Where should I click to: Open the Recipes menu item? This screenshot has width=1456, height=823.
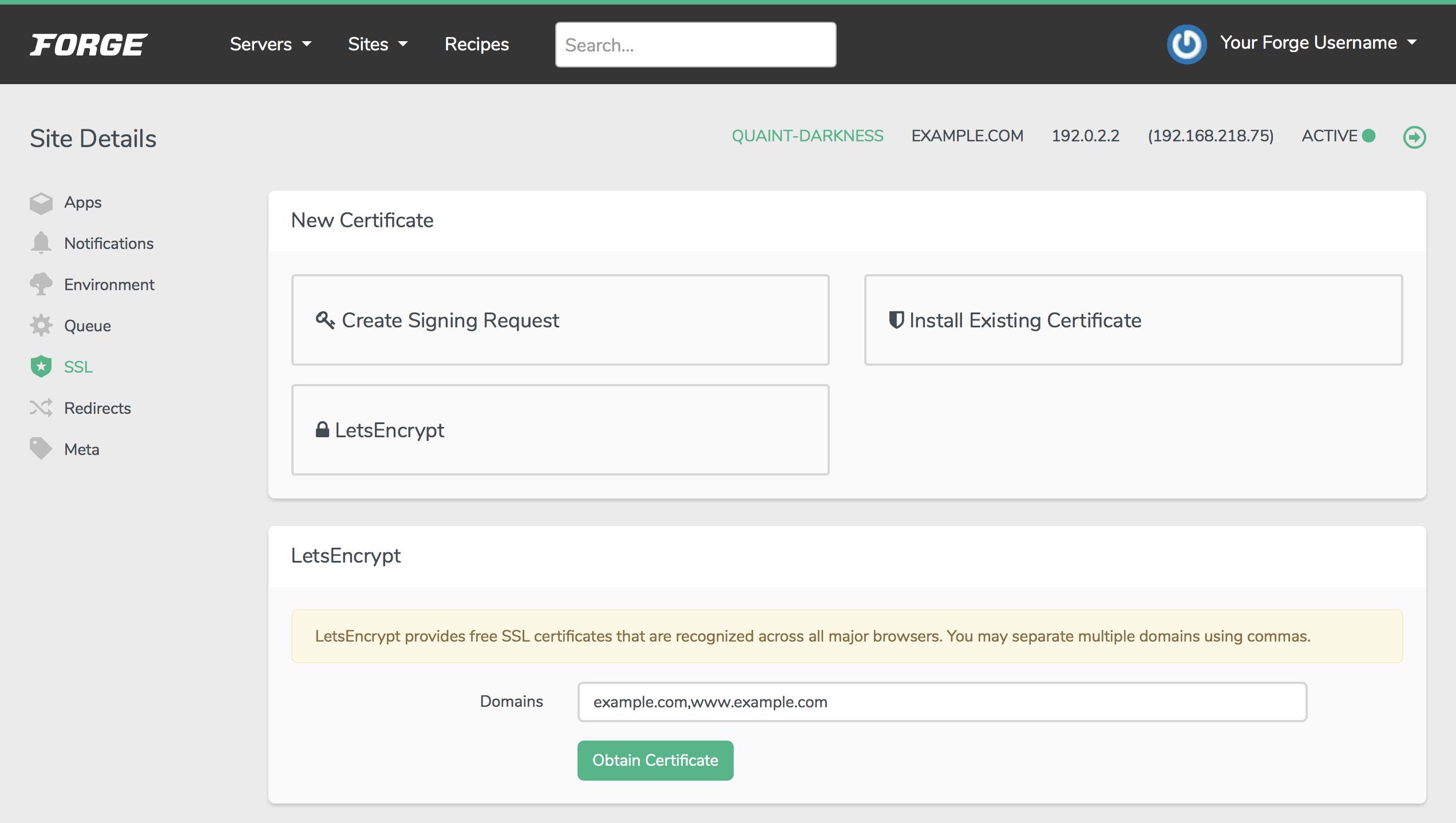pos(477,44)
